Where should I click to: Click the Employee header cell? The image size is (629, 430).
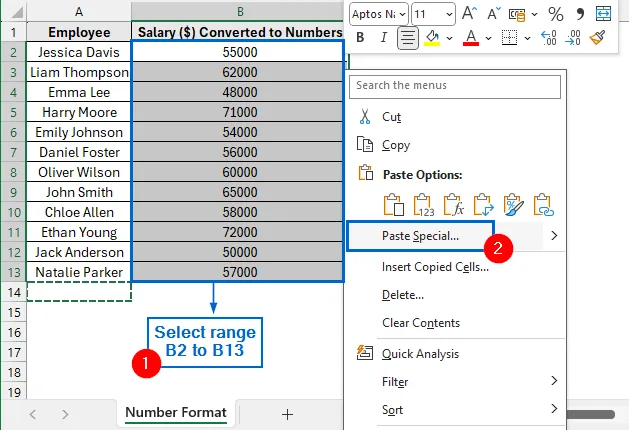pos(79,32)
